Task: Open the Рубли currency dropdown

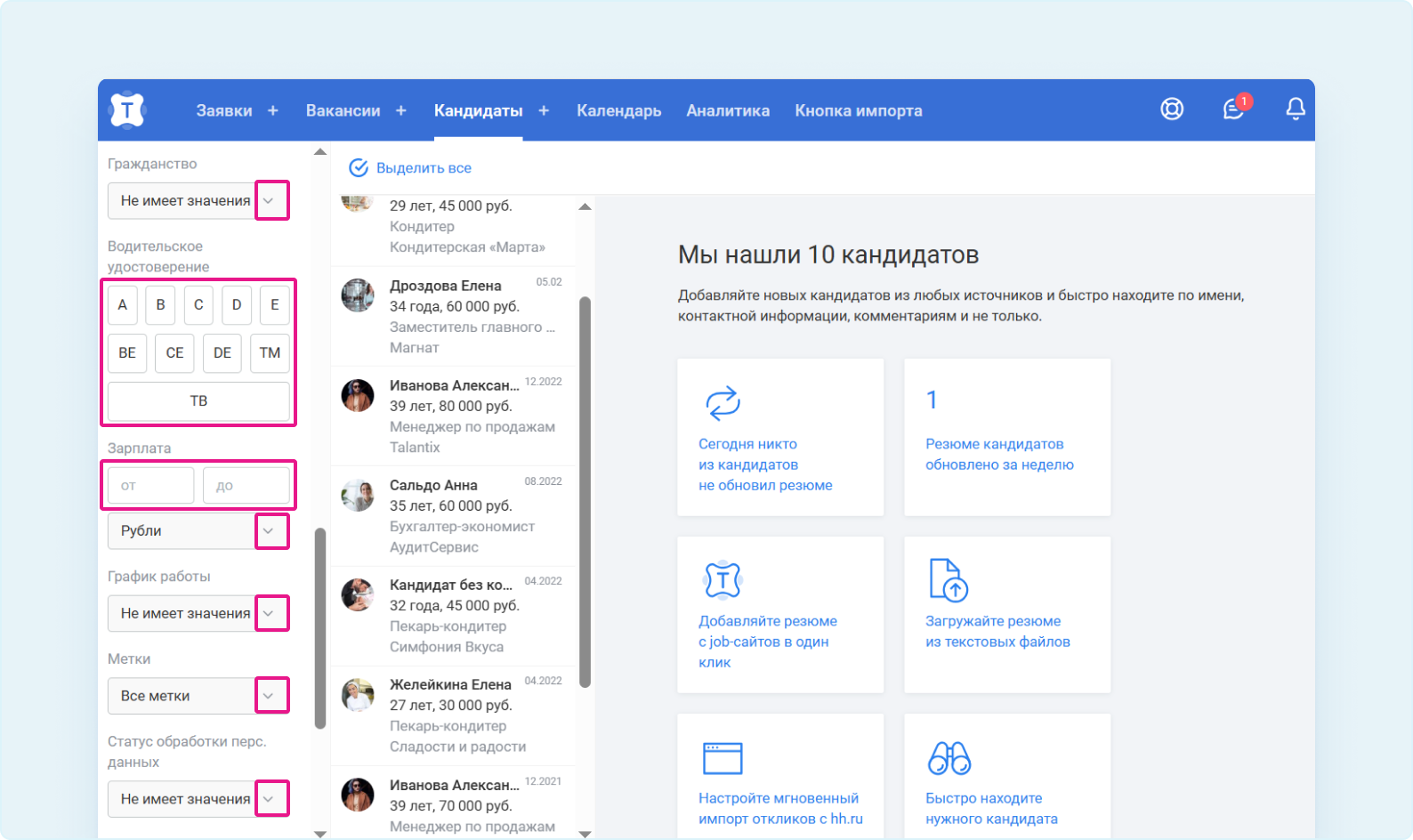Action: click(270, 531)
